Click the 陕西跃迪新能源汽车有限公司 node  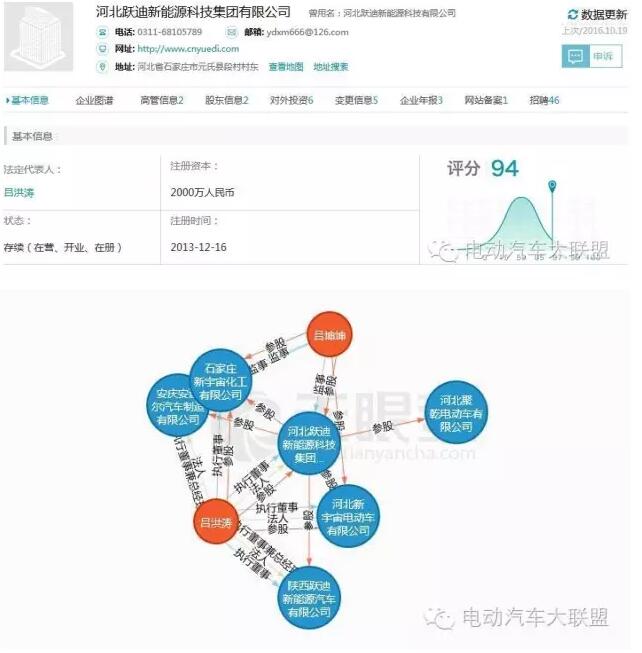click(x=309, y=598)
